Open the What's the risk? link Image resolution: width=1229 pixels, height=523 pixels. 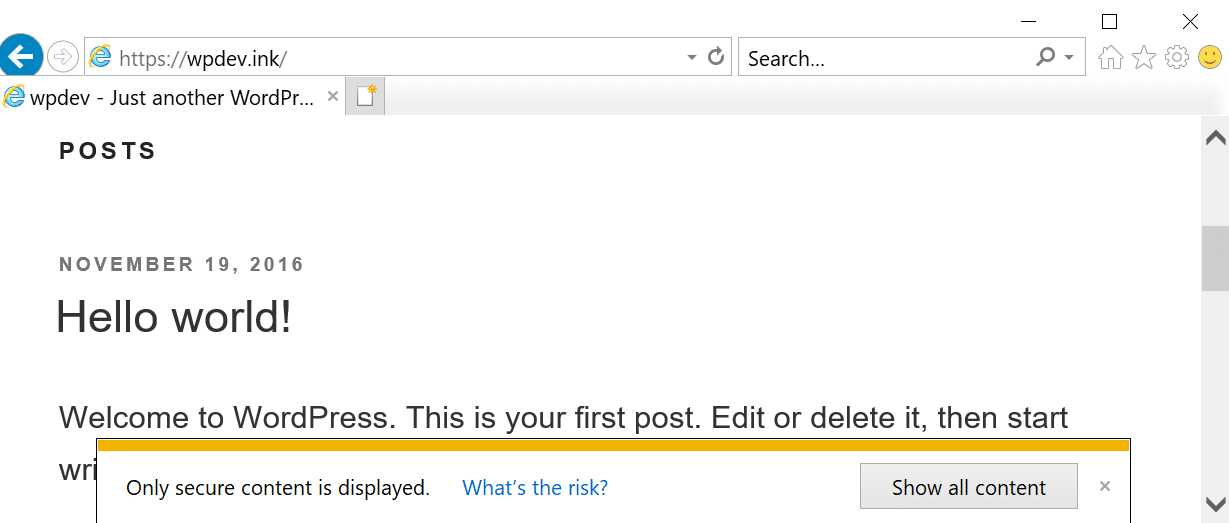tap(535, 488)
